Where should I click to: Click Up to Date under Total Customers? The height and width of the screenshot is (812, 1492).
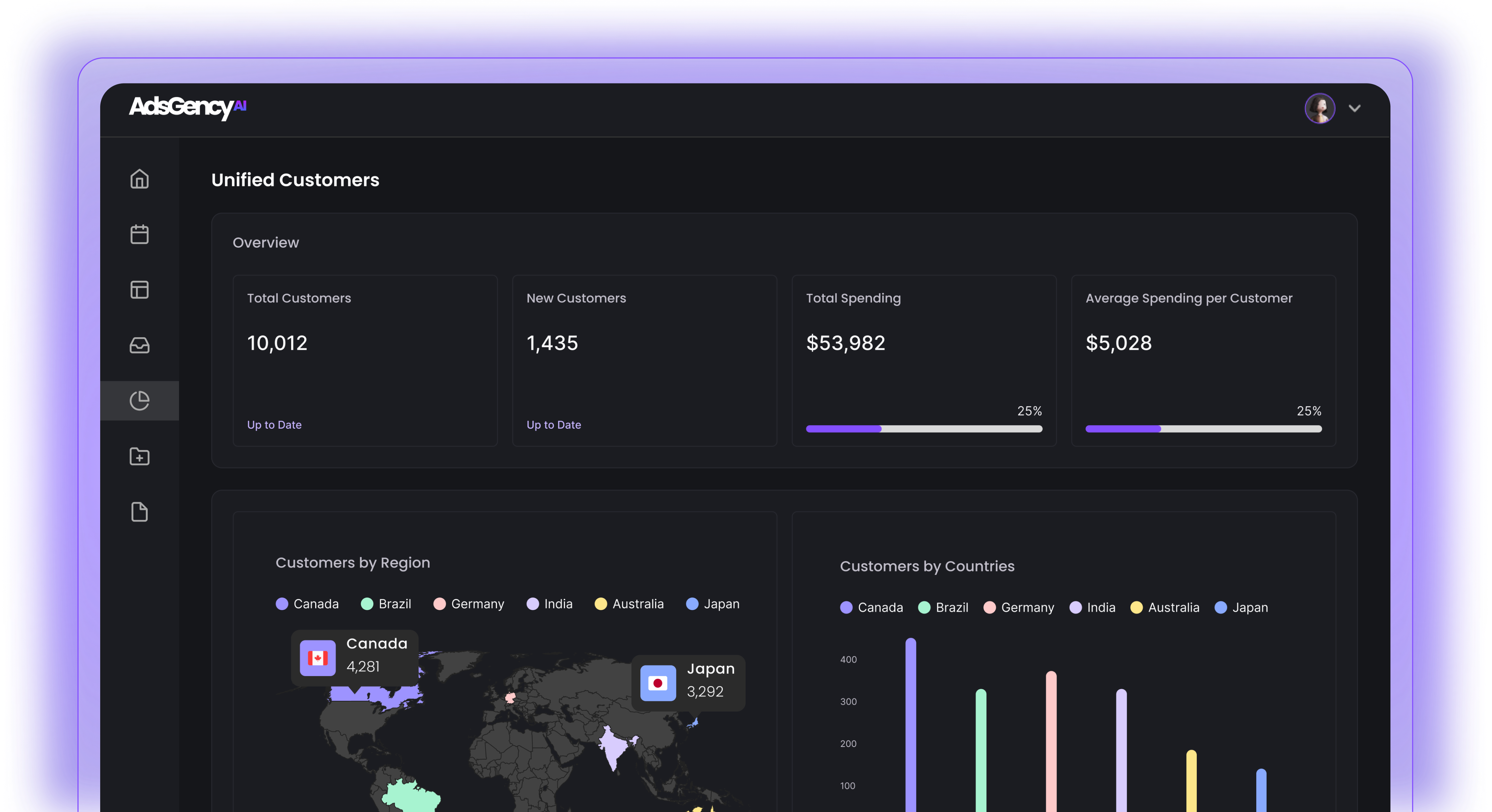coord(274,425)
